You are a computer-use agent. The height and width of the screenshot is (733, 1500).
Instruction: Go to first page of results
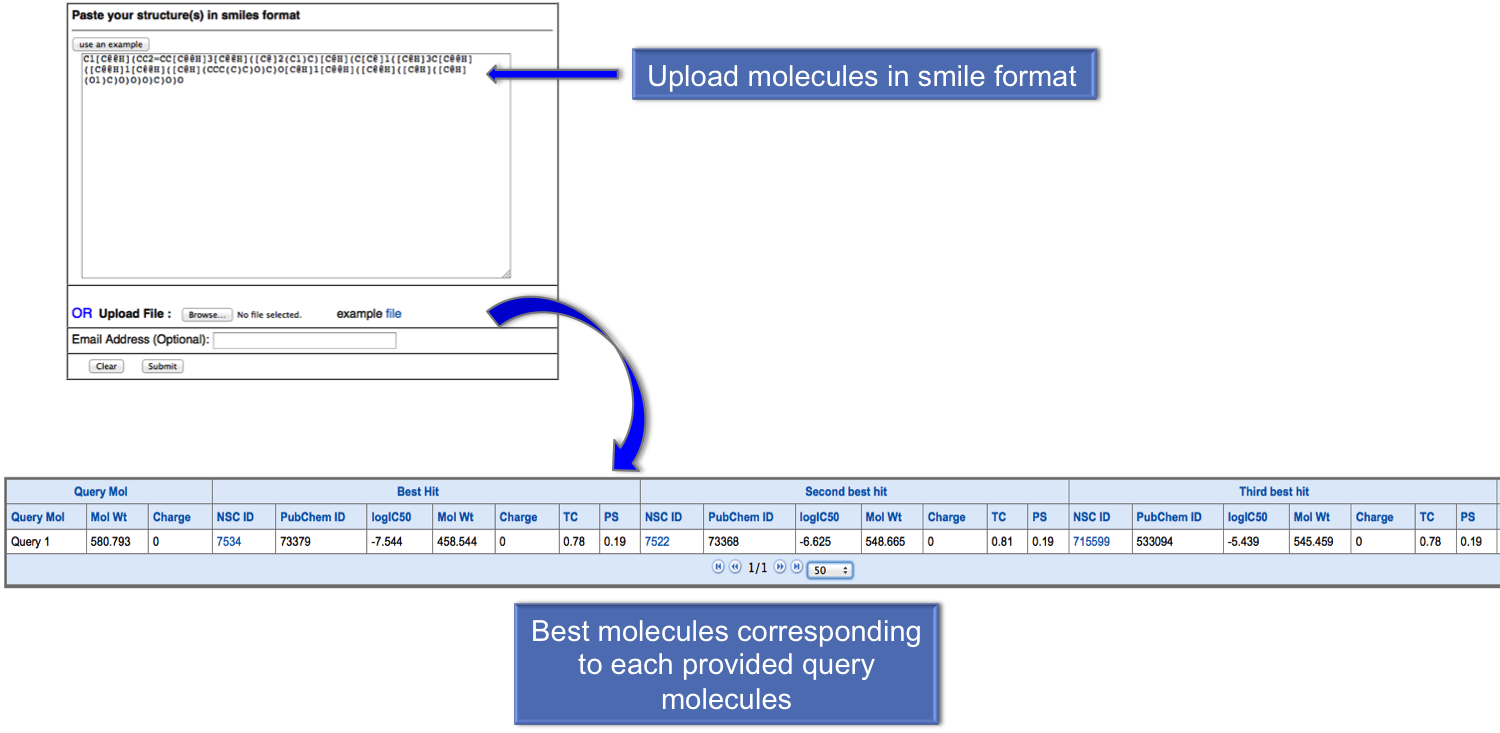pyautogui.click(x=718, y=567)
